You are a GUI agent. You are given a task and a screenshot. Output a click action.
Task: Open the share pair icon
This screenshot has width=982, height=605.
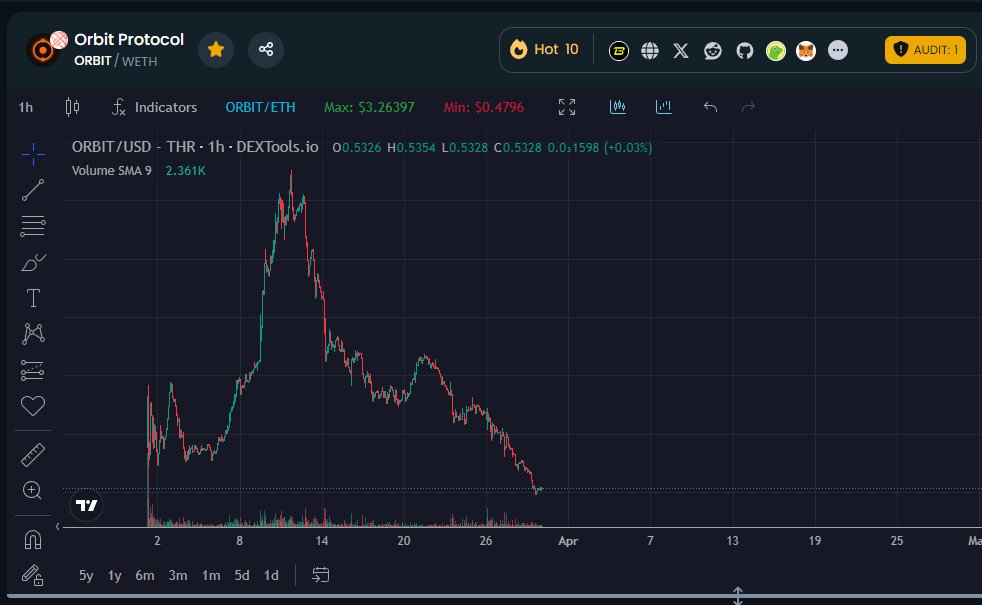266,49
